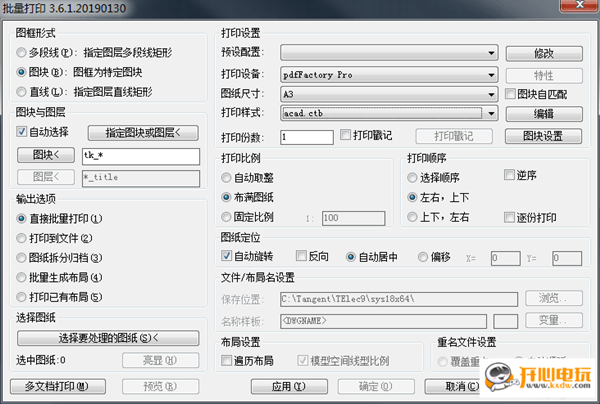Open the 图纸尺寸 A3 dropdown

389,94
